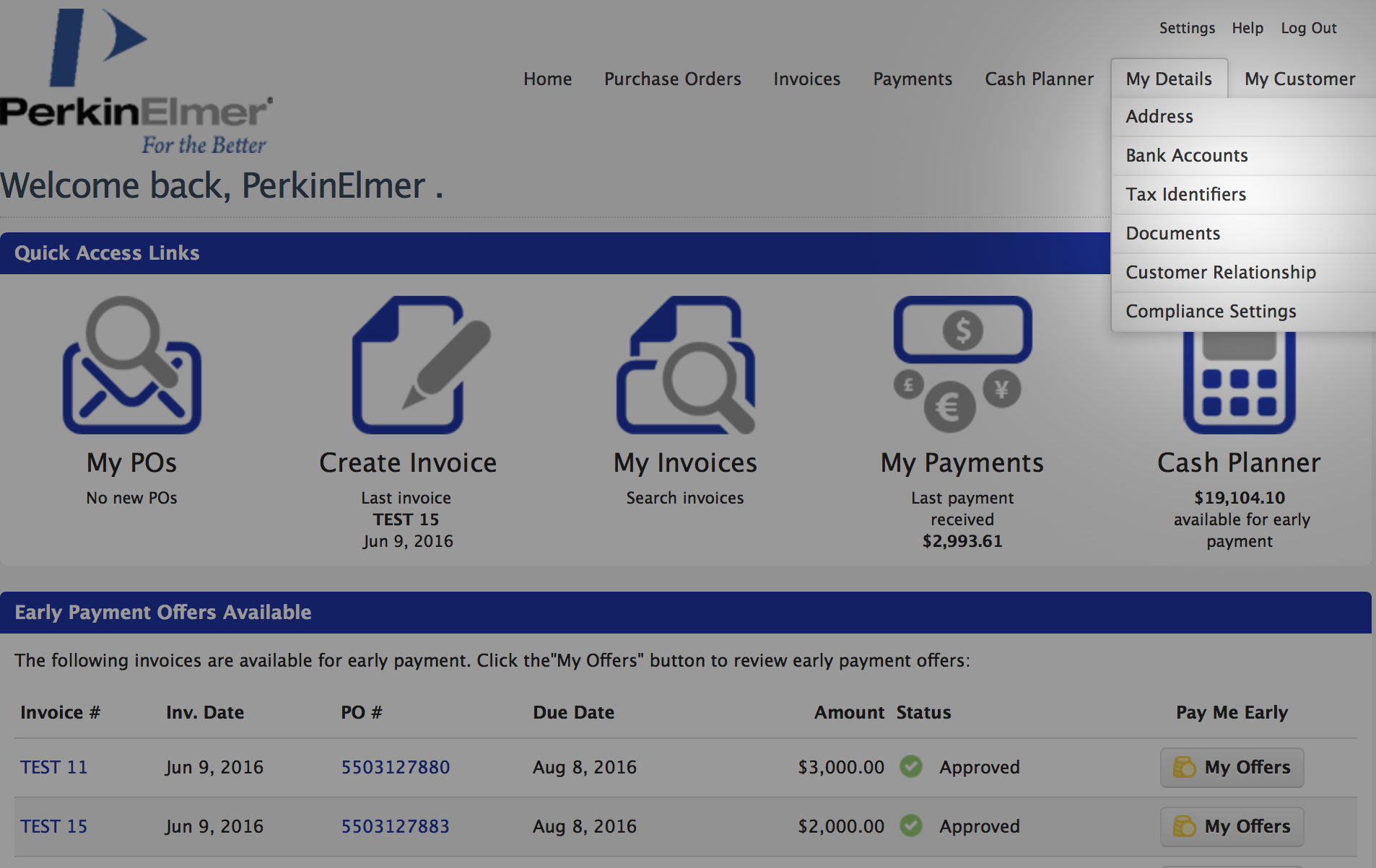Click the $3,000.00 amount cell
This screenshot has width=1376, height=868.
coord(841,767)
